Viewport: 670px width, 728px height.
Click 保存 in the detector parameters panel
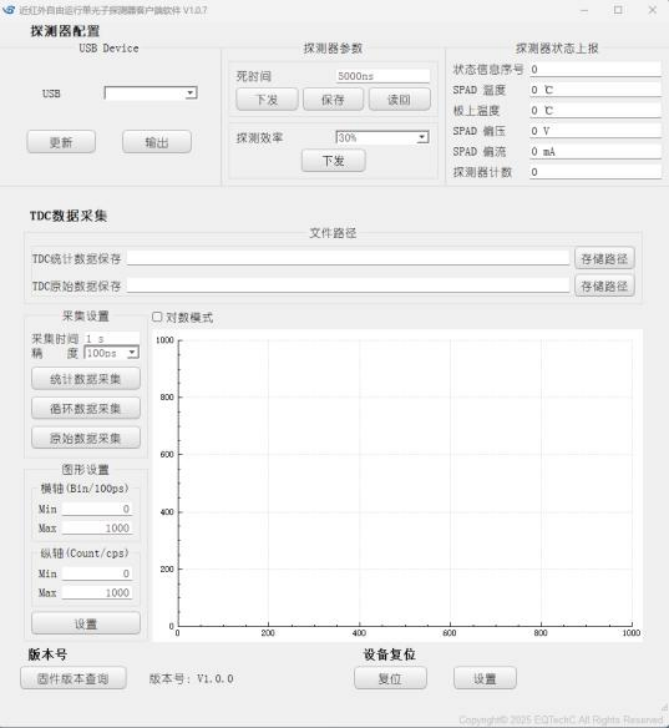333,100
